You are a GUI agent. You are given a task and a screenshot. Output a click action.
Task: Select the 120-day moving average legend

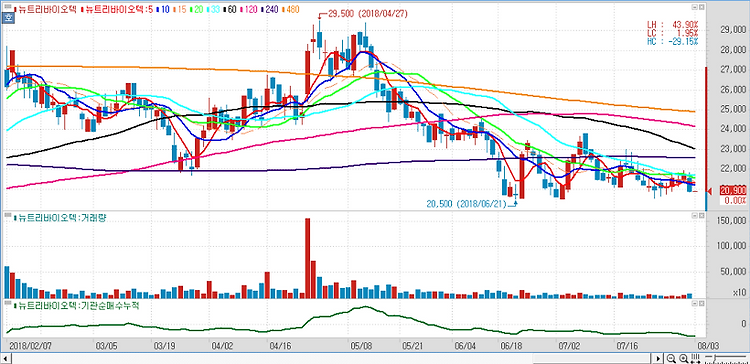pos(249,9)
